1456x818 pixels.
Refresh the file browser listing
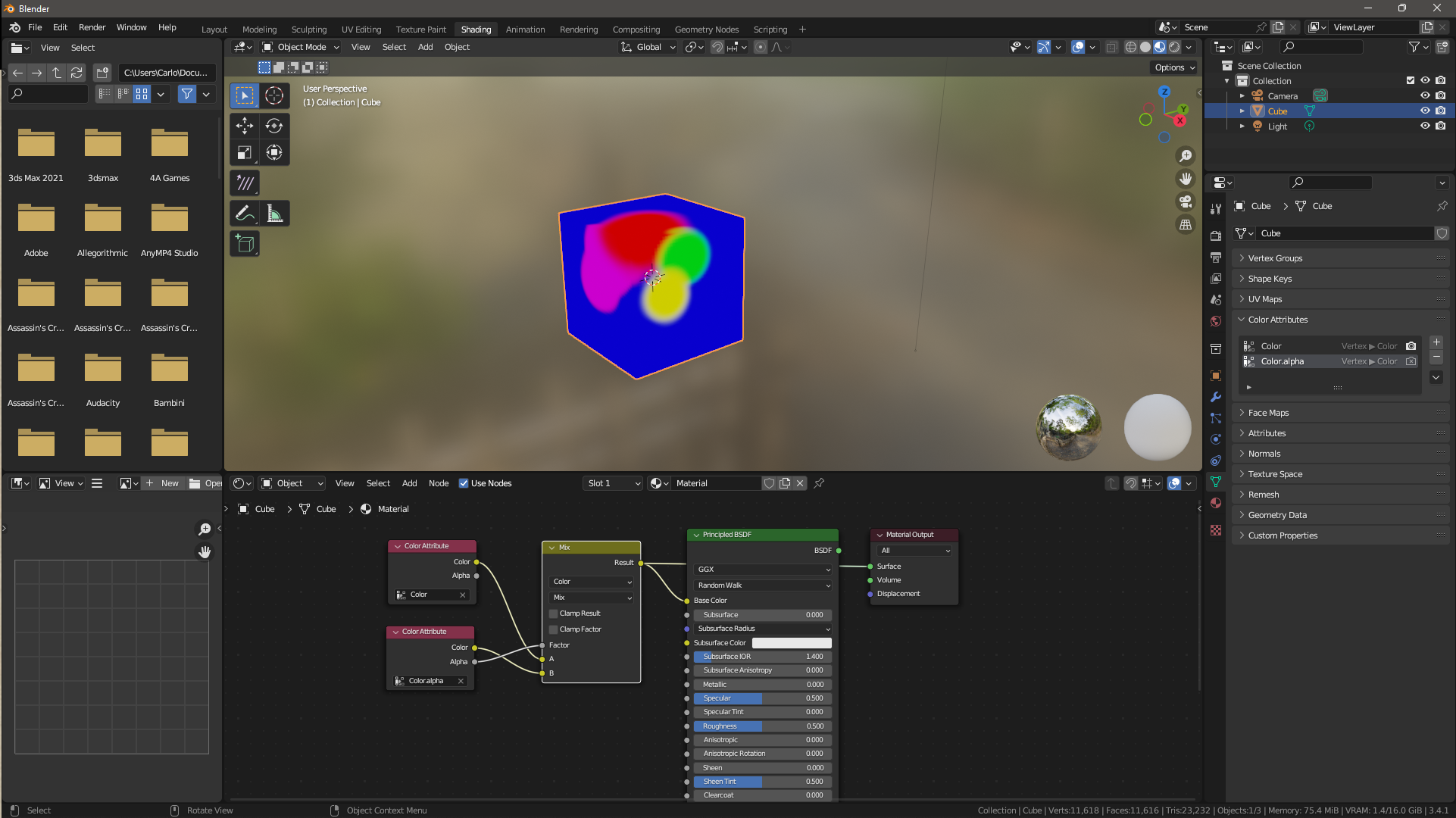point(77,73)
